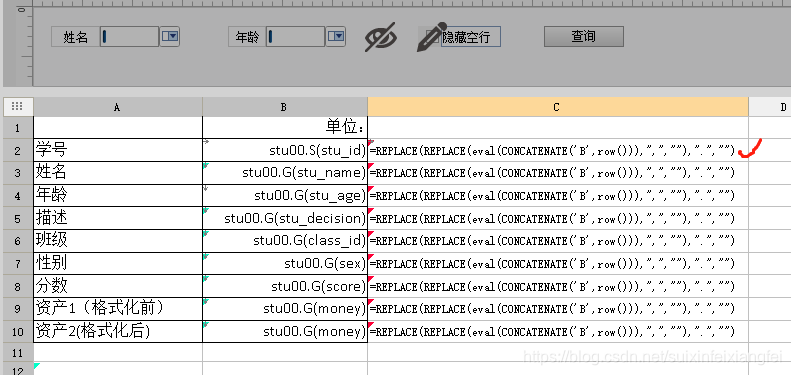Click the stu00.G(score) cell
Viewport: 791px width, 375px height.
pyautogui.click(x=285, y=286)
